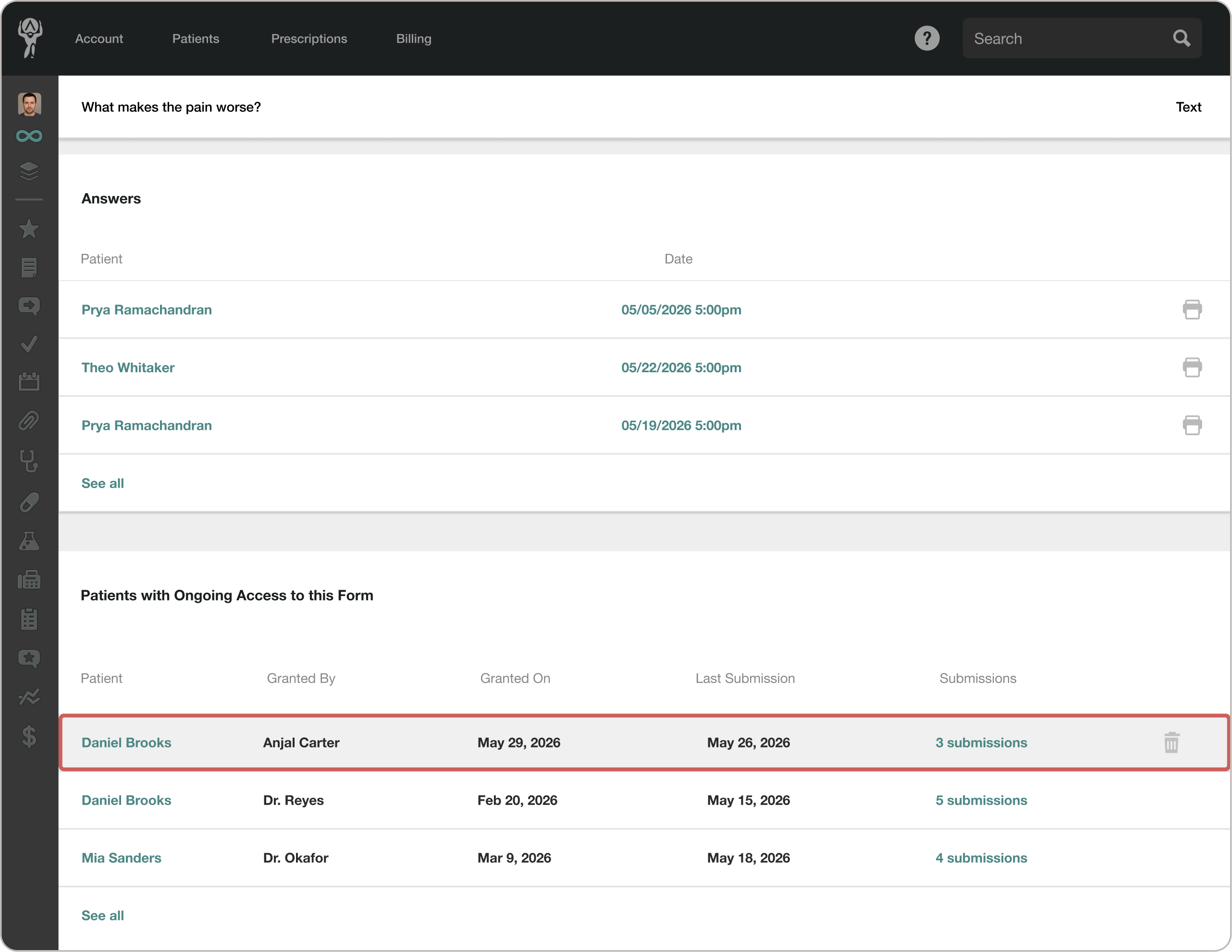1232x952 pixels.
Task: Open the lab flask sidebar icon
Action: coord(29,541)
